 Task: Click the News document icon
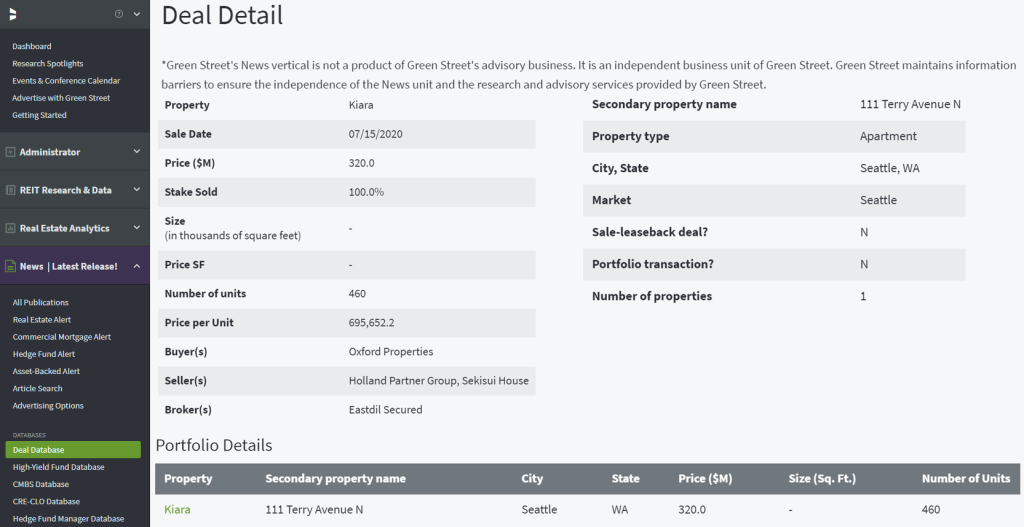[10, 266]
